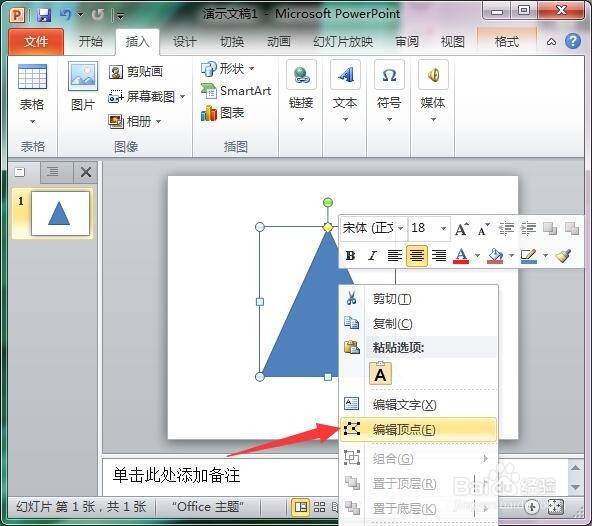Align text left in mini toolbar

coord(395,256)
